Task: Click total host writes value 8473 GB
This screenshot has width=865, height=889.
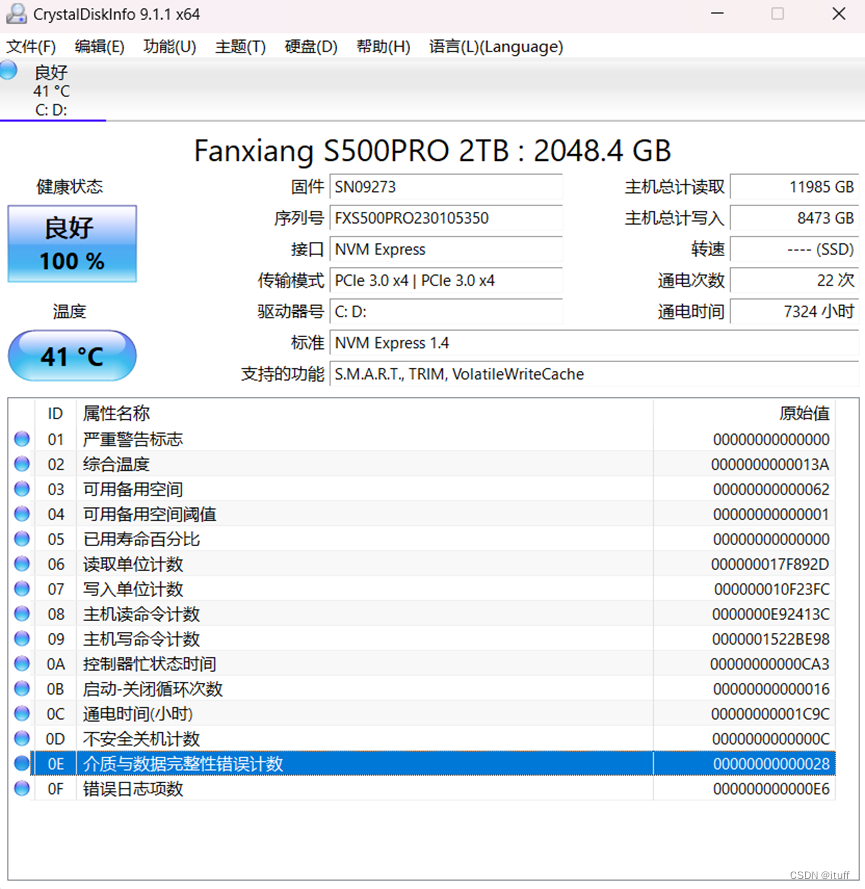Action: [795, 218]
